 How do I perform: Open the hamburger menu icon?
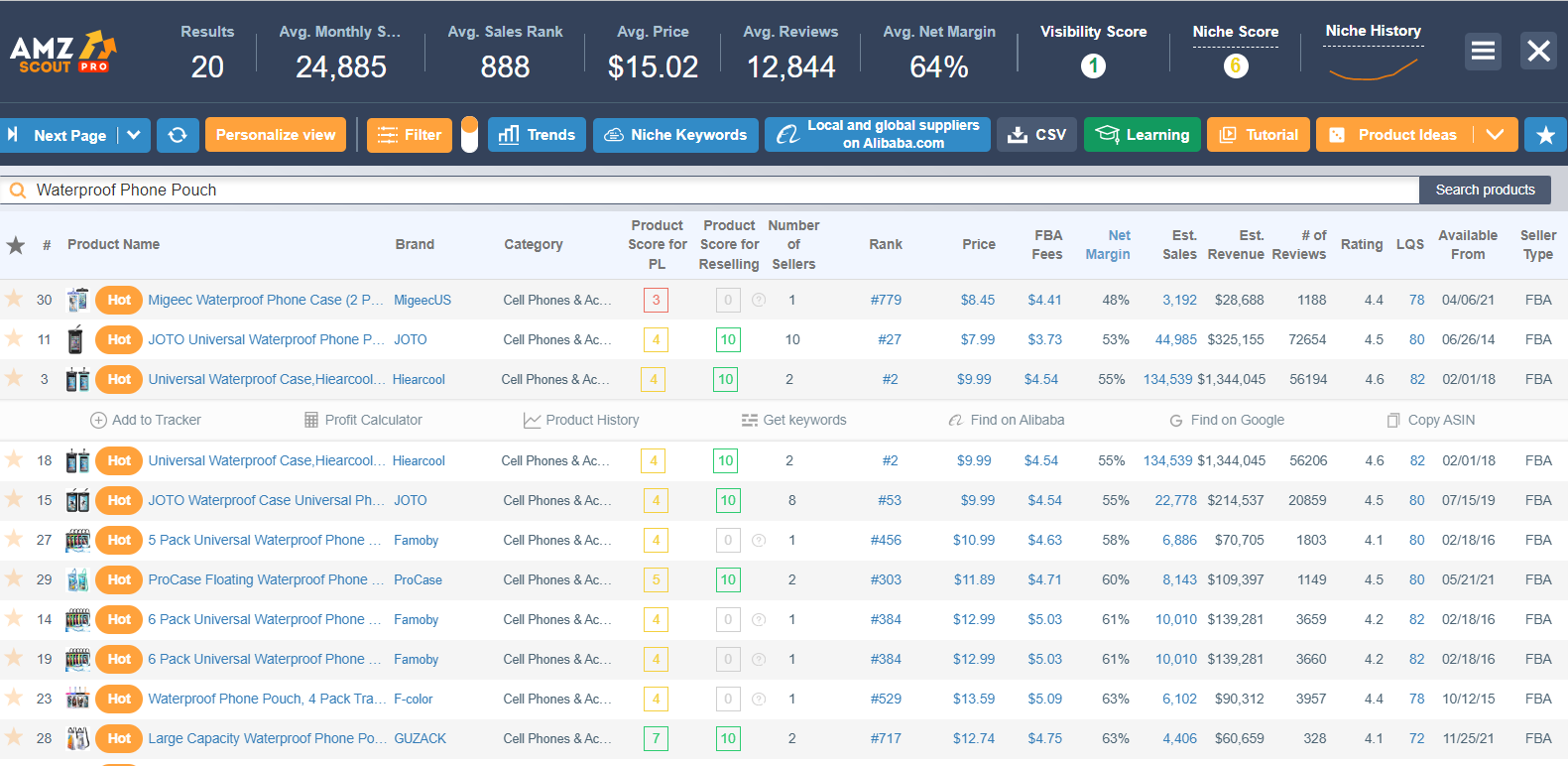point(1483,51)
